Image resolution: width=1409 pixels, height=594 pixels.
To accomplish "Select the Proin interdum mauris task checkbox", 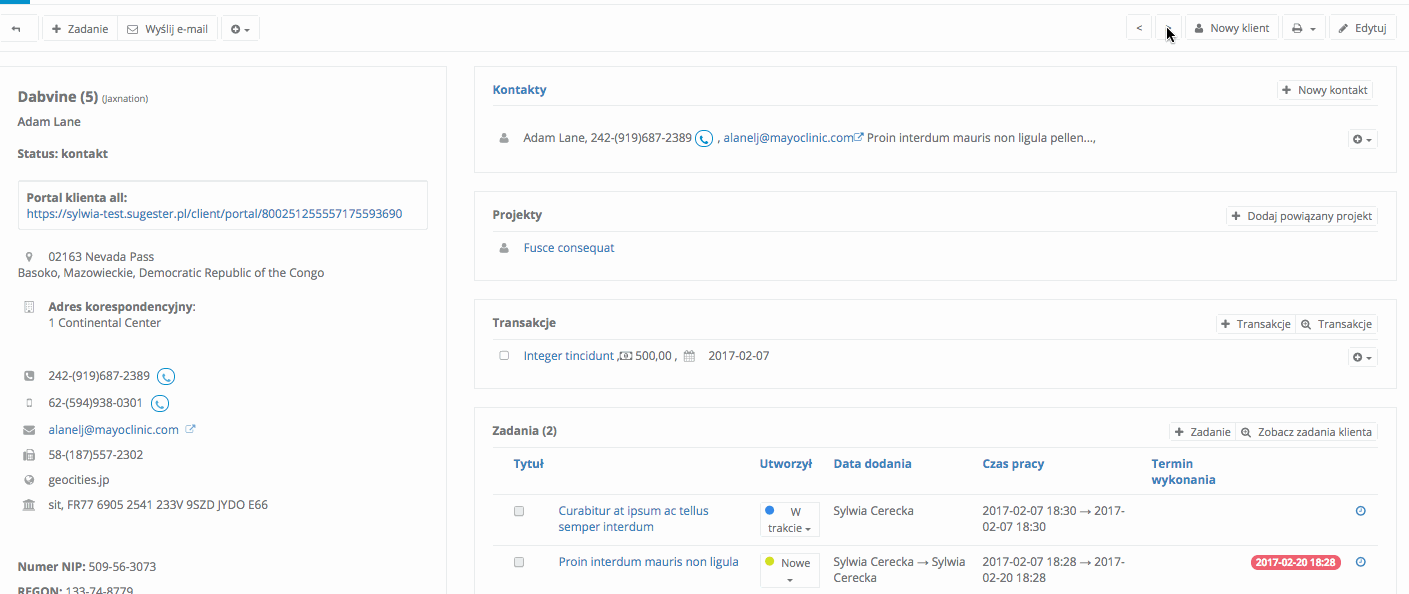I will [519, 562].
